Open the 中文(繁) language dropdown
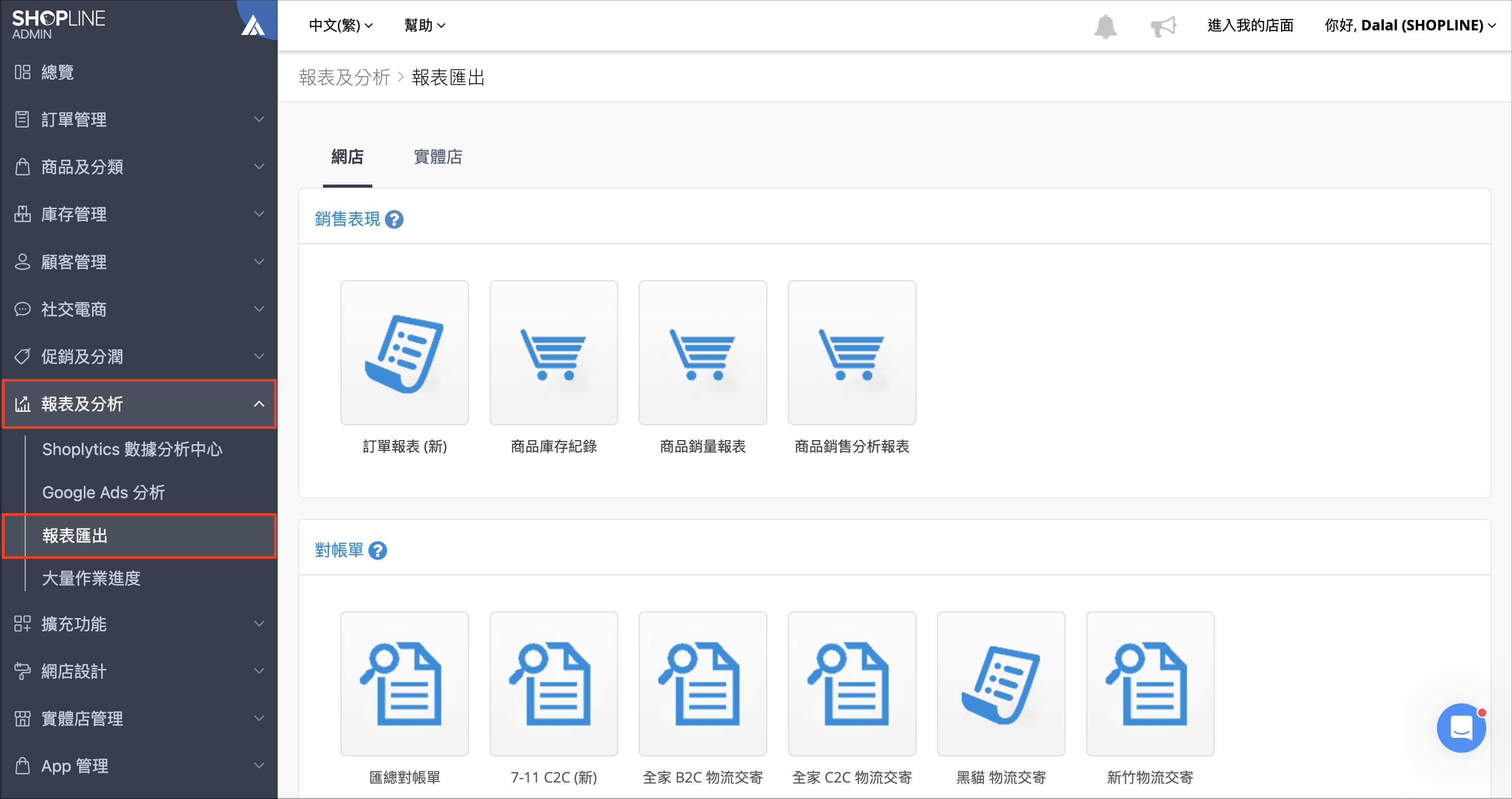The height and width of the screenshot is (799, 1512). pyautogui.click(x=340, y=25)
